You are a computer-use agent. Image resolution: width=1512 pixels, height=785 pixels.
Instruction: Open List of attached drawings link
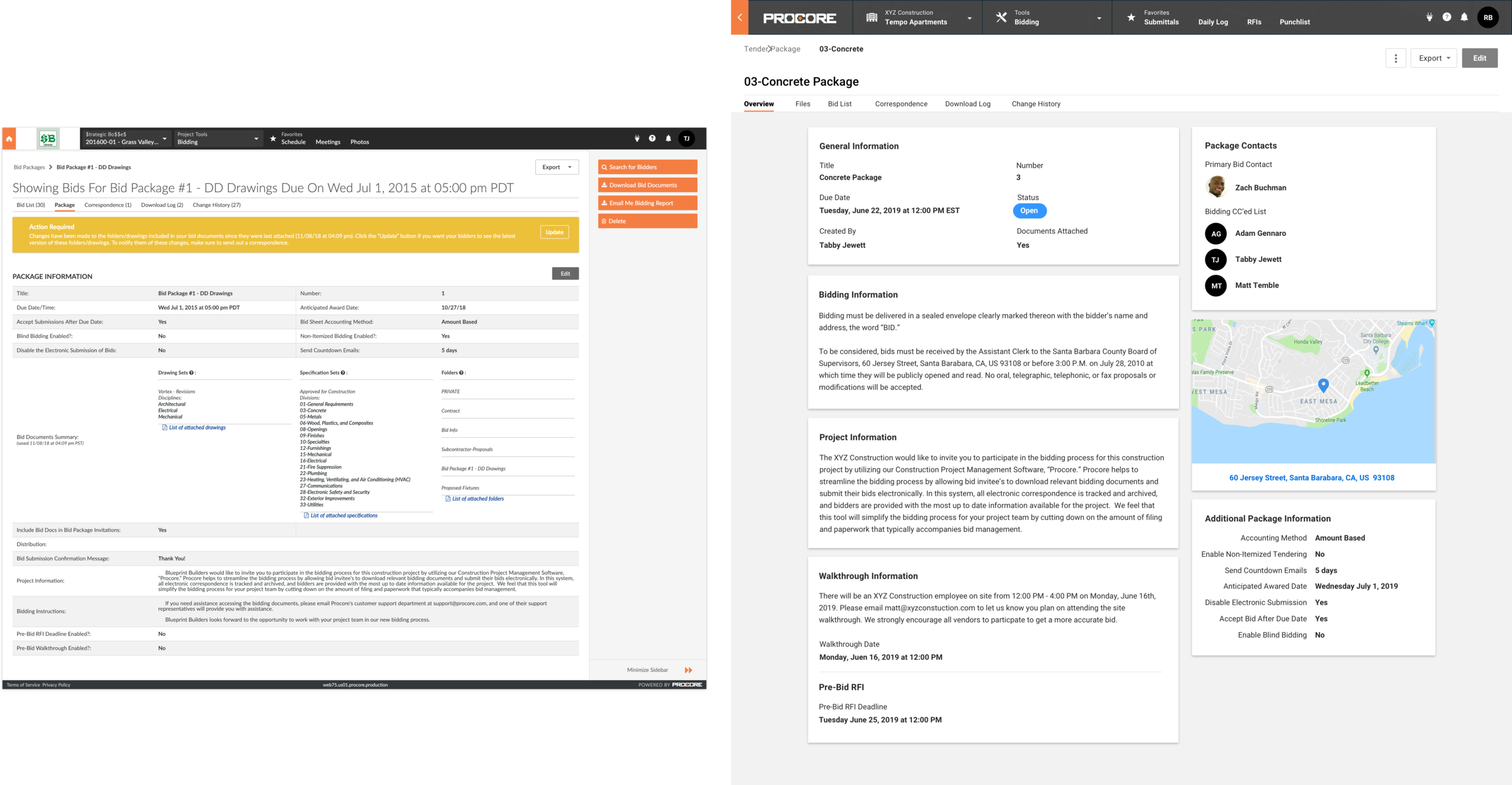(197, 428)
